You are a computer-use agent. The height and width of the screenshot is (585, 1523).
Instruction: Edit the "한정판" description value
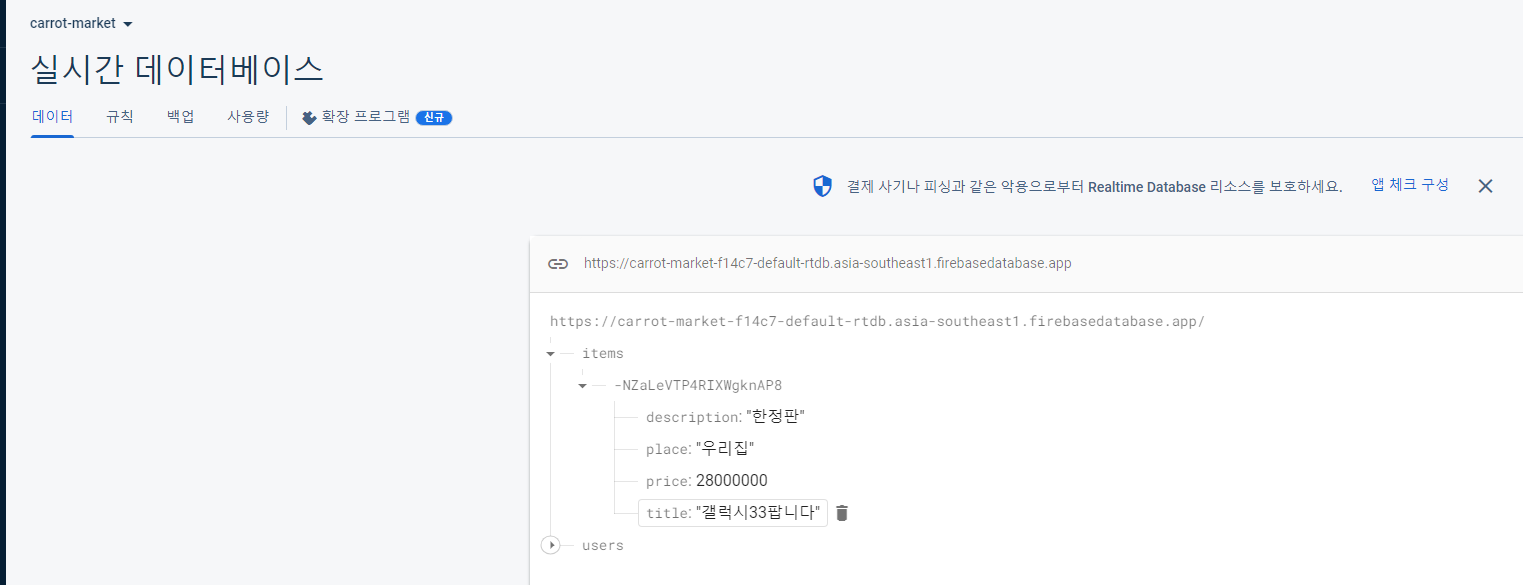point(775,417)
